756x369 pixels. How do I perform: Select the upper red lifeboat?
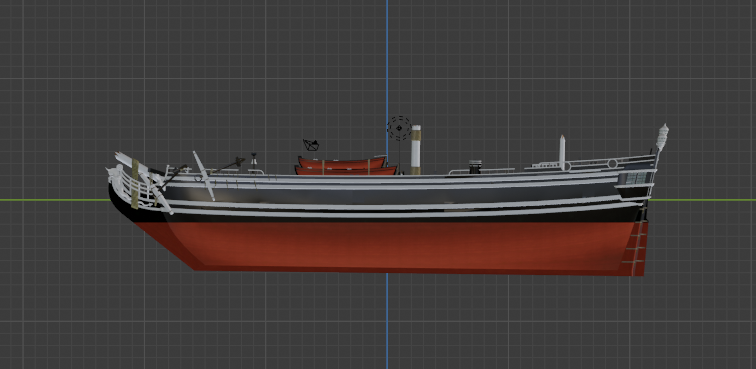pyautogui.click(x=342, y=163)
